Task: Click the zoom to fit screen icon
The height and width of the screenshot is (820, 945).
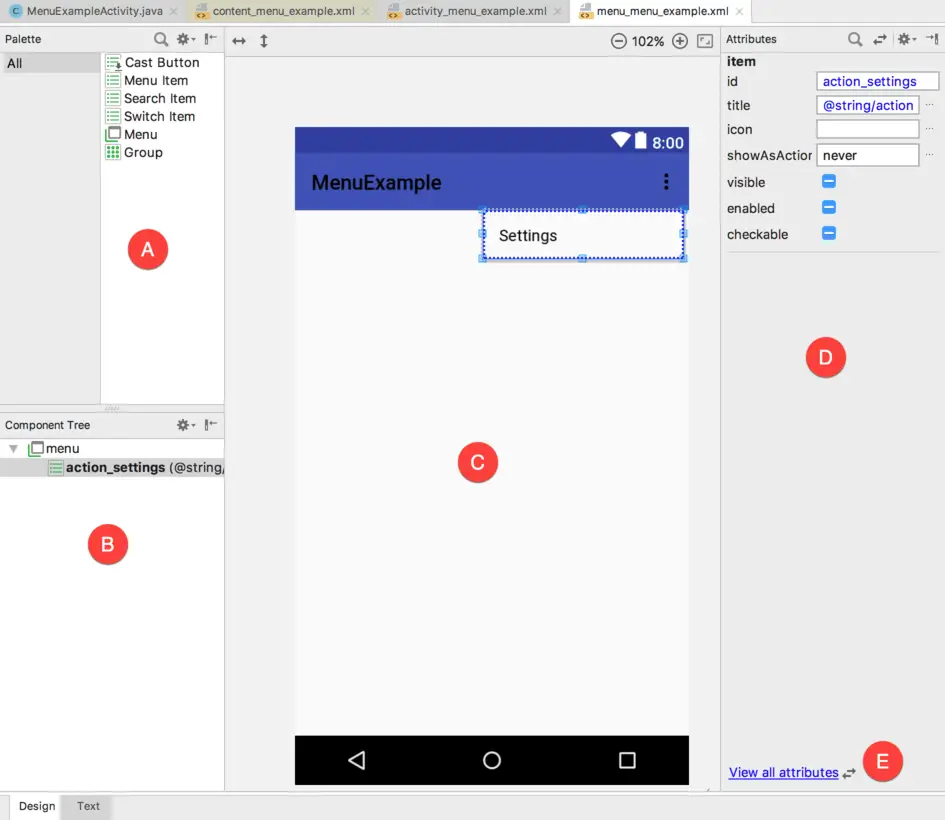Action: (705, 41)
